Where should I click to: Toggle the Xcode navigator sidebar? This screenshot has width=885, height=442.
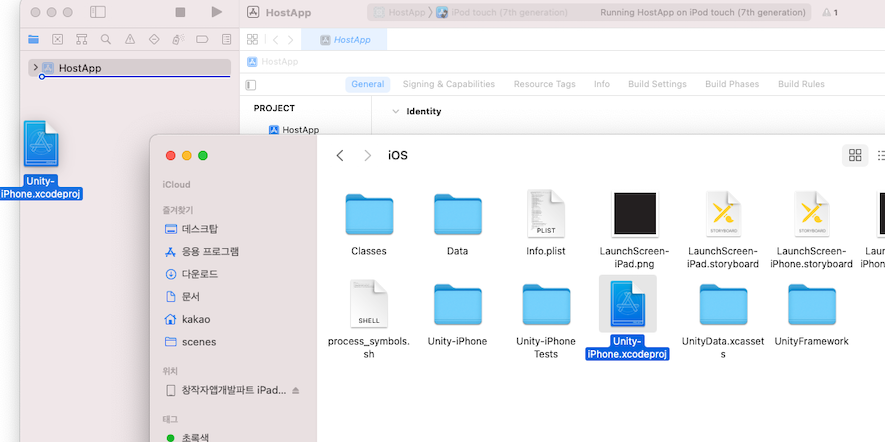coord(98,12)
